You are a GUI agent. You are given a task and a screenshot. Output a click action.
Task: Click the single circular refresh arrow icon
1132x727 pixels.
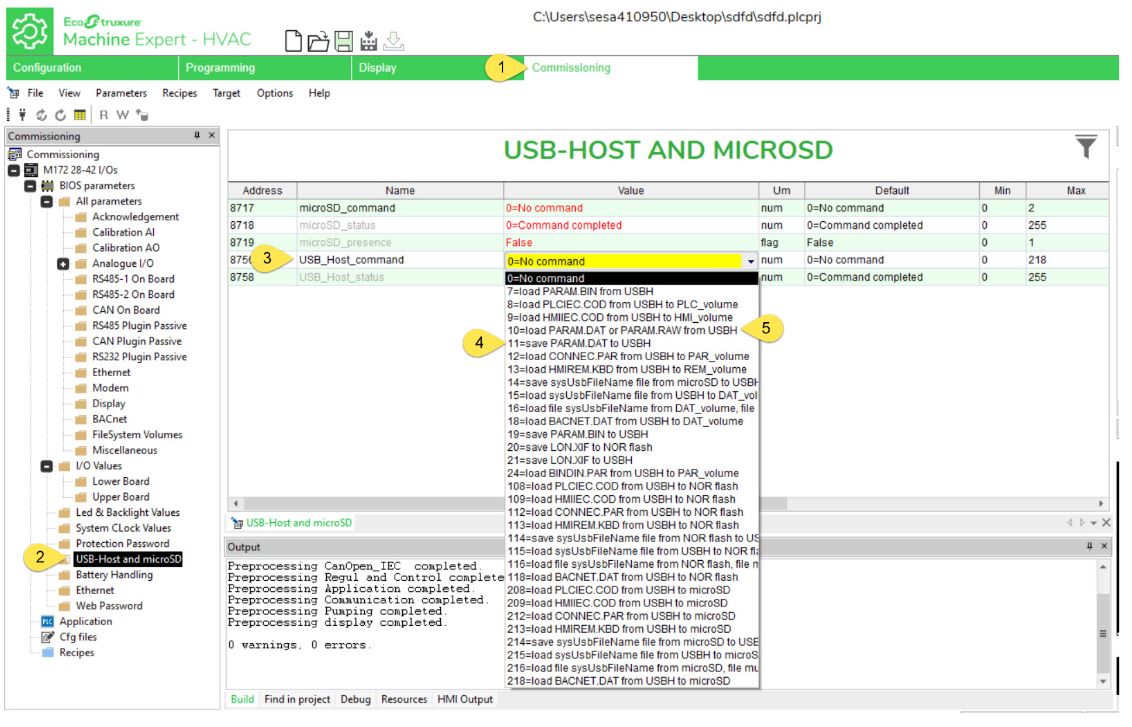pyautogui.click(x=61, y=115)
